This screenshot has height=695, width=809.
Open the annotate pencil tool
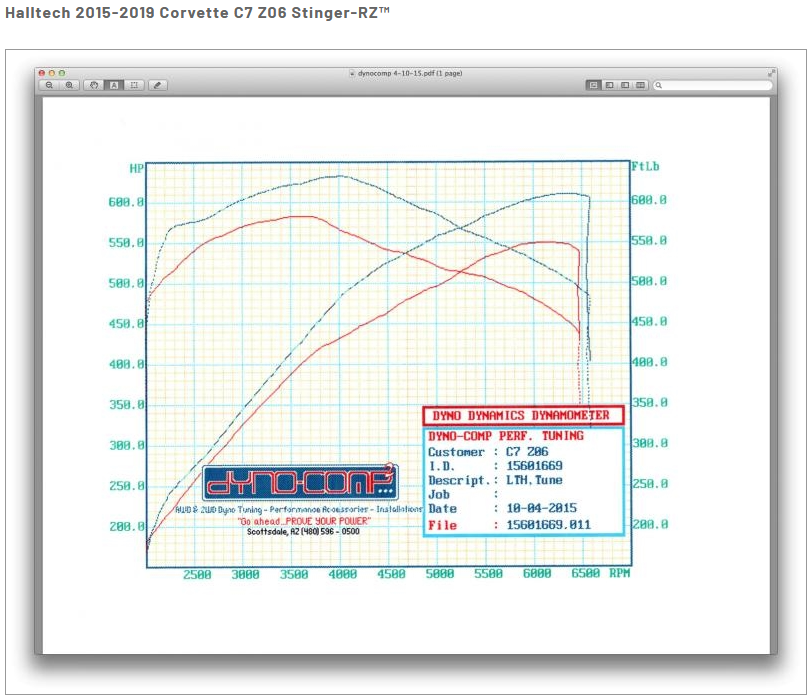[158, 85]
